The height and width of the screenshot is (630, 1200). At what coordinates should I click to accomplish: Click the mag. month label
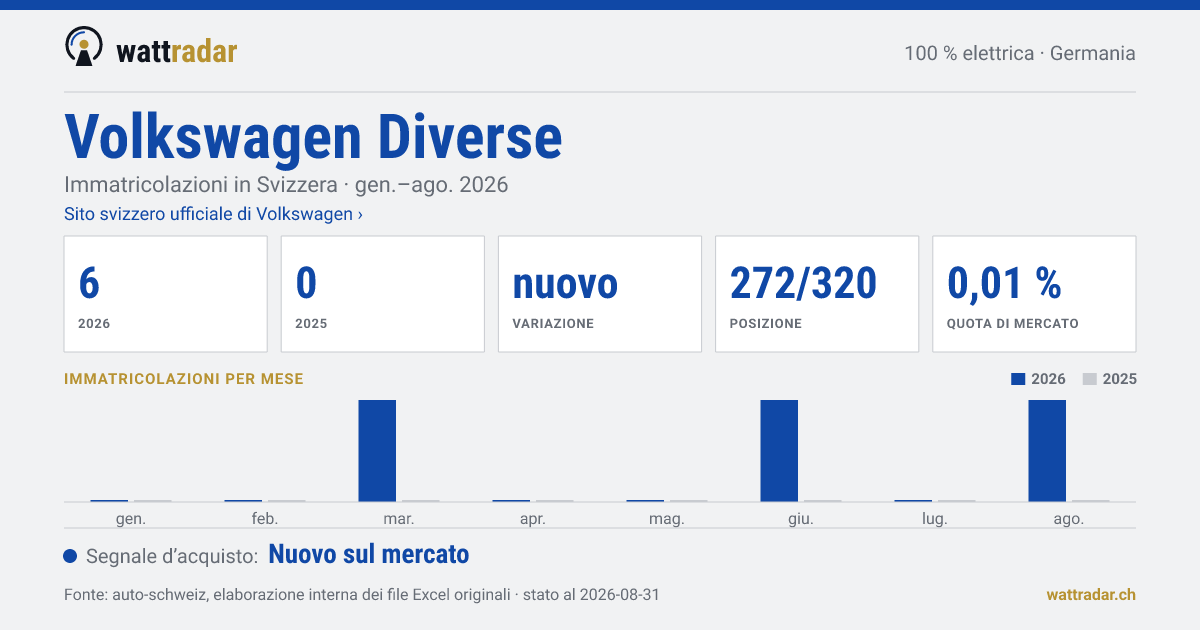tap(667, 519)
